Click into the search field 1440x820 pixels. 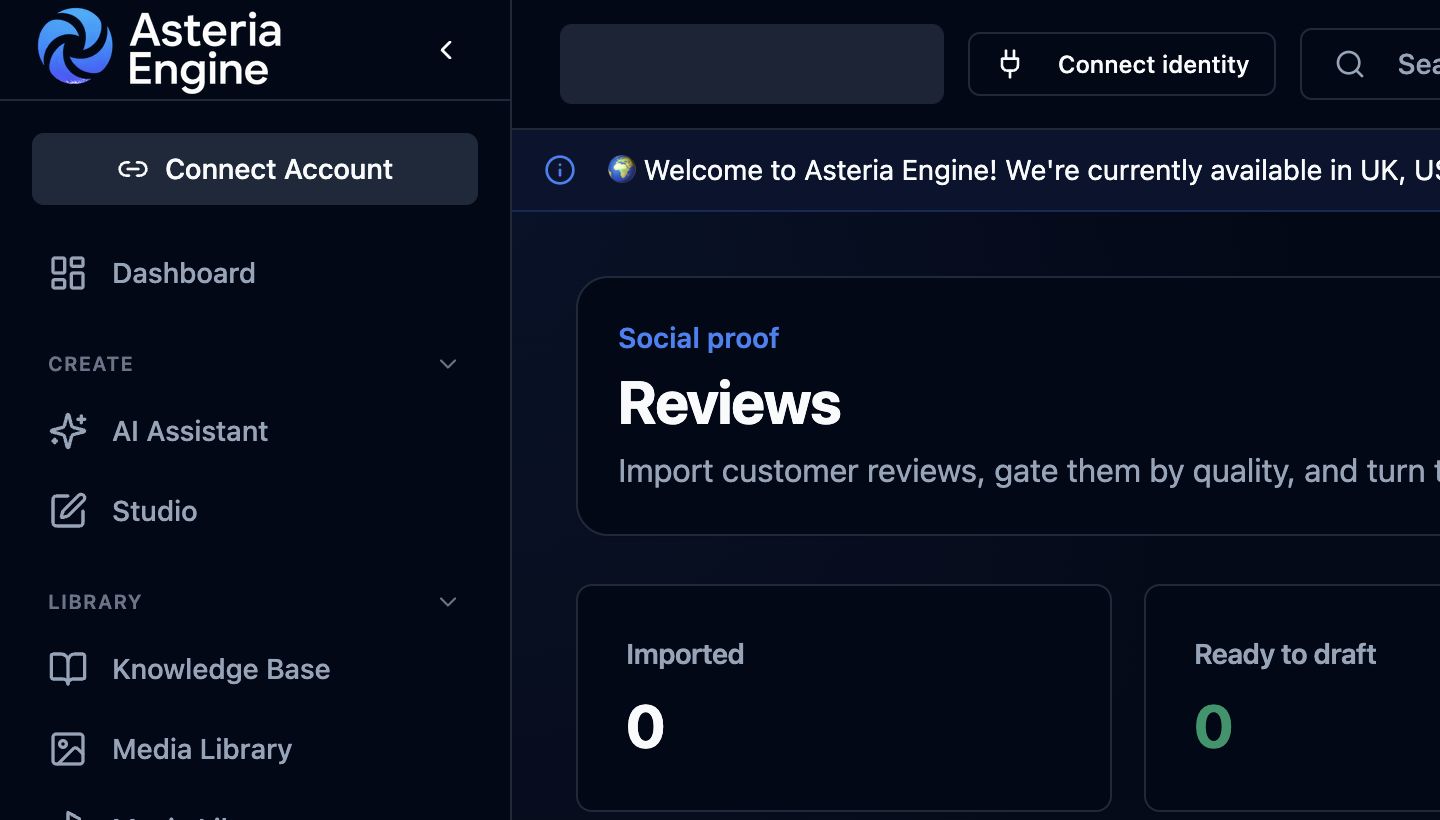(1370, 64)
